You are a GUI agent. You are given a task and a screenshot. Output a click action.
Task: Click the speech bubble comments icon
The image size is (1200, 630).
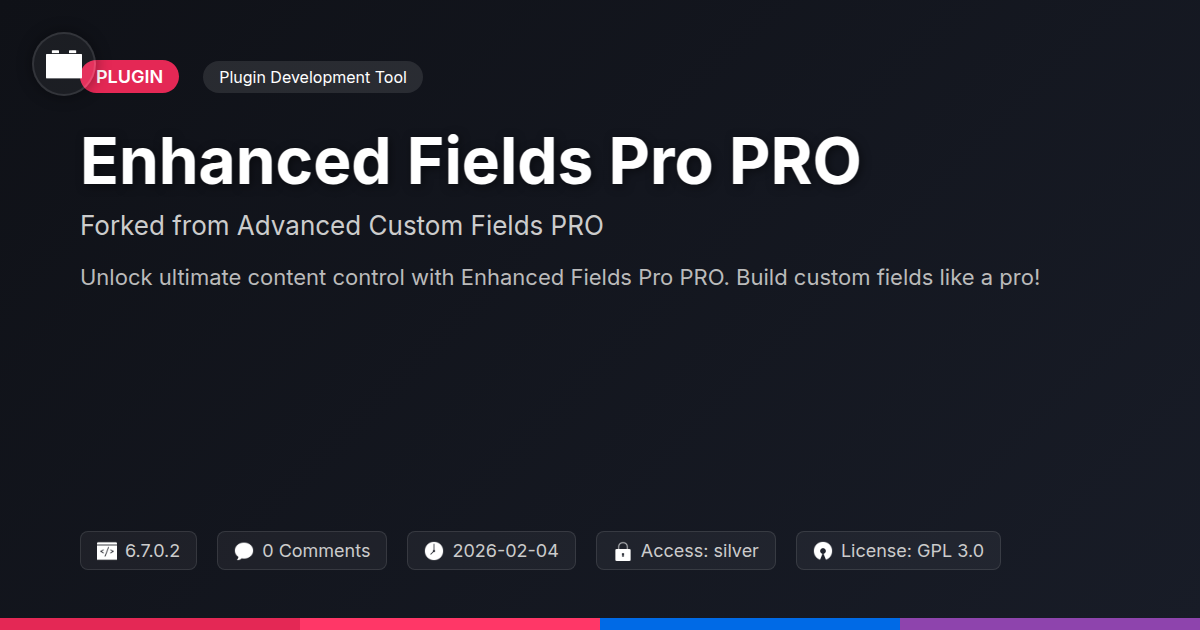[244, 551]
